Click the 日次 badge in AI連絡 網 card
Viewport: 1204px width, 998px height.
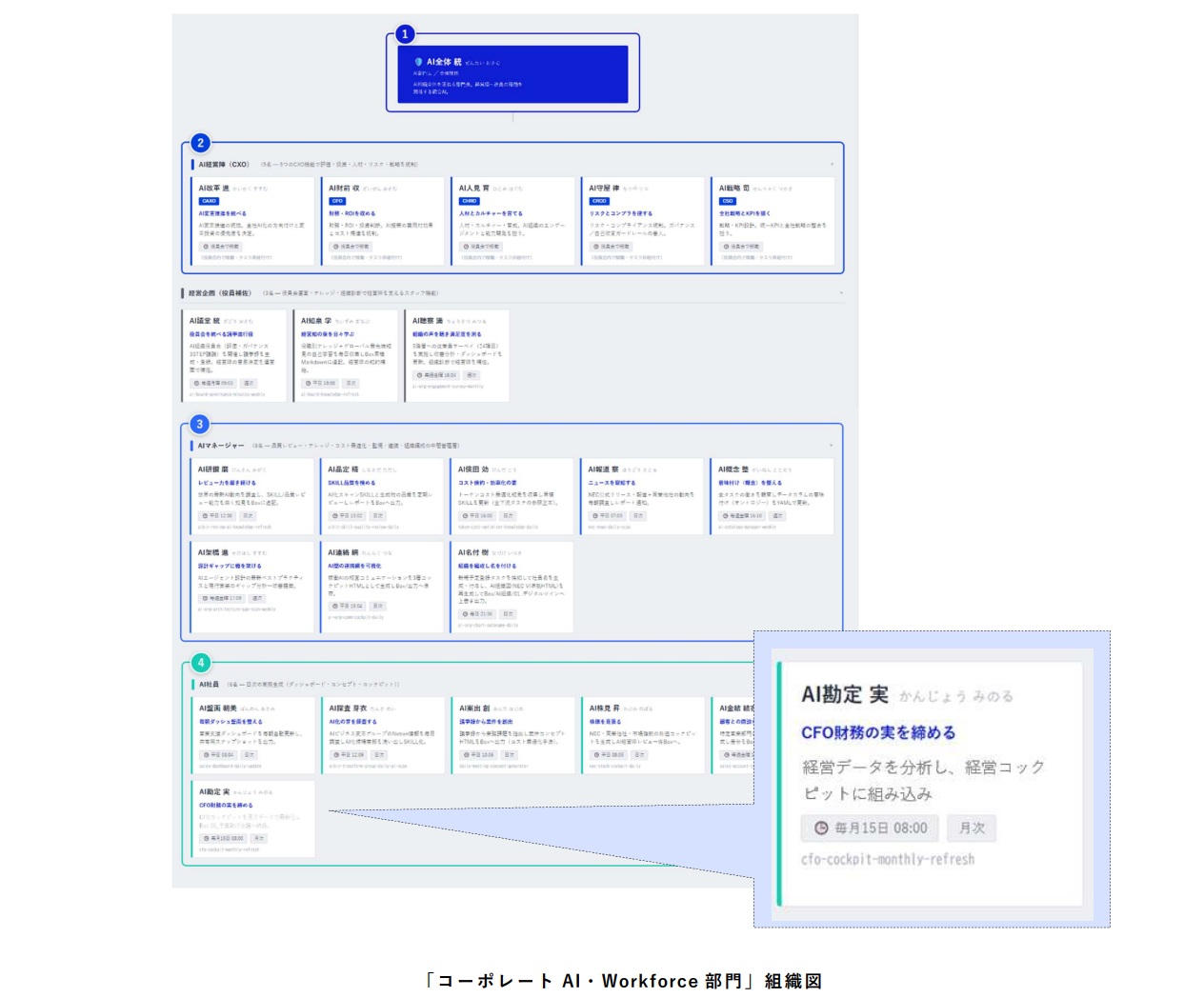[377, 606]
